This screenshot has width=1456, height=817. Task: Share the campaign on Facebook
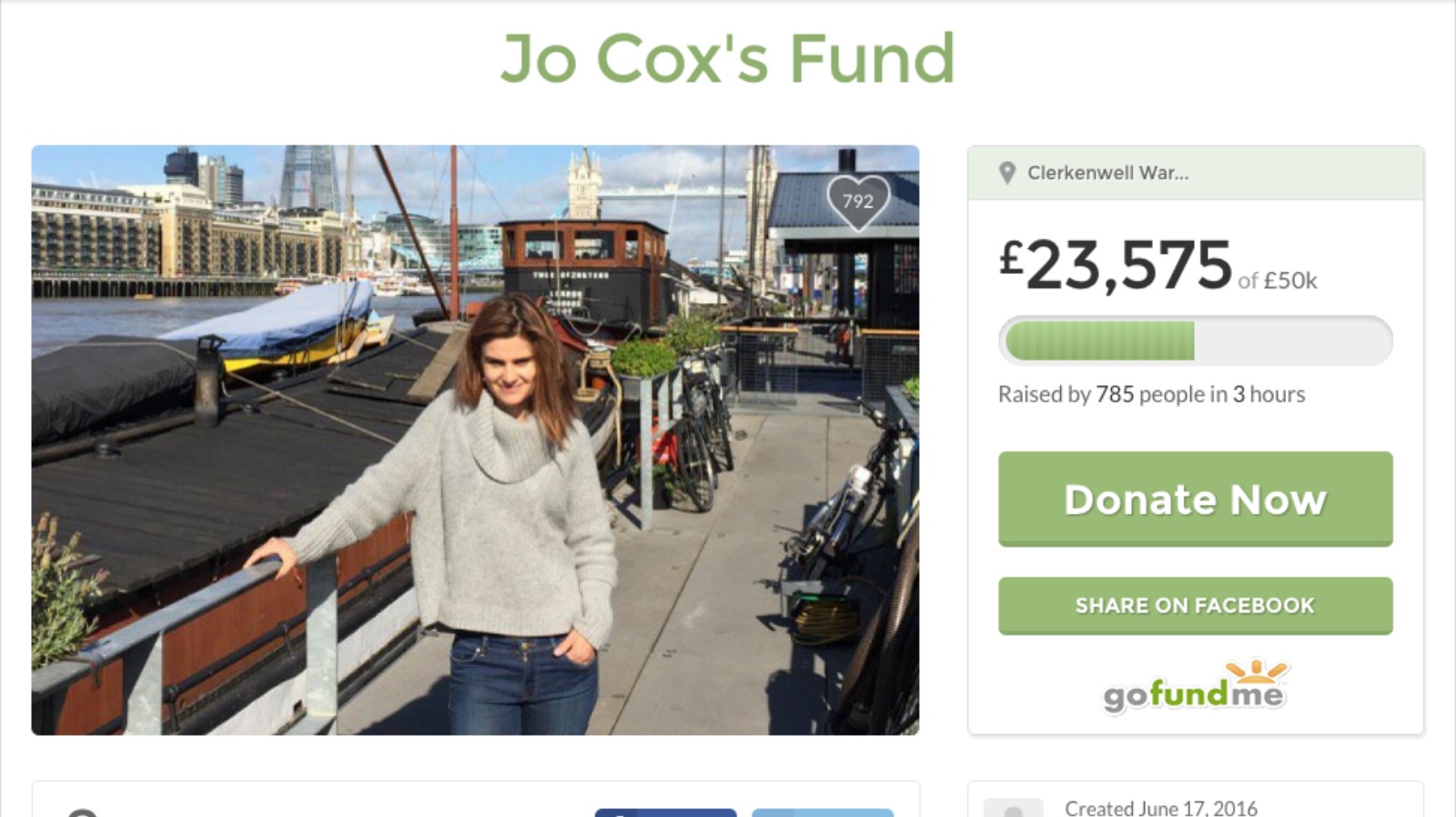click(1195, 605)
